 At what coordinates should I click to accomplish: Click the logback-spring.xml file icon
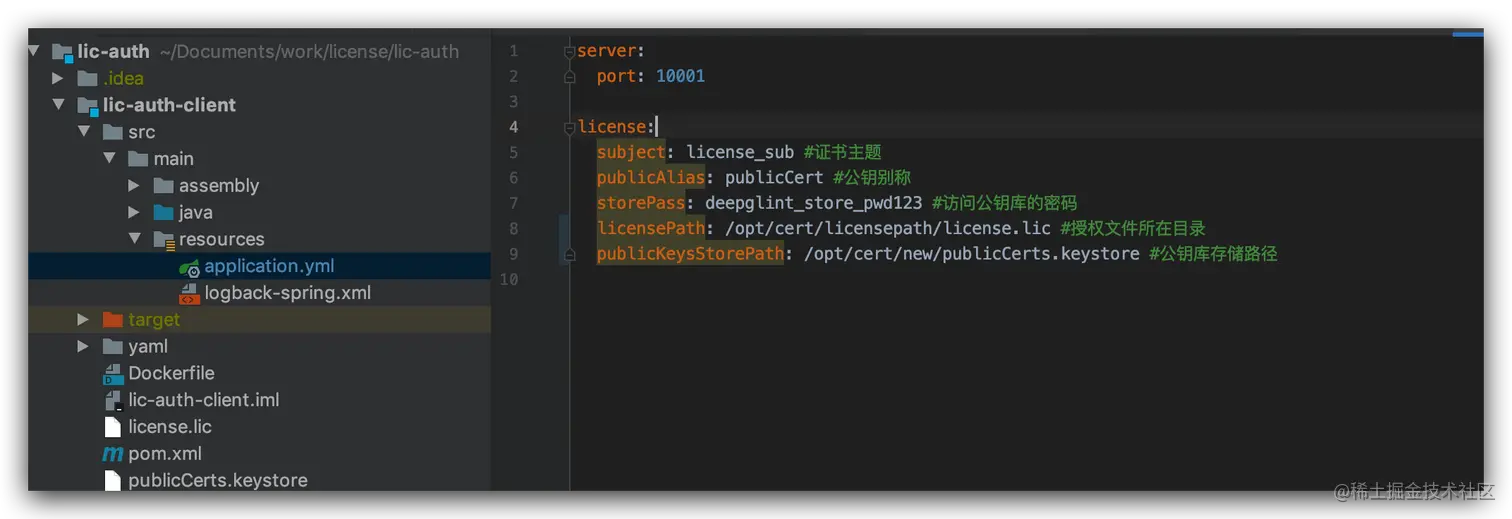(190, 293)
